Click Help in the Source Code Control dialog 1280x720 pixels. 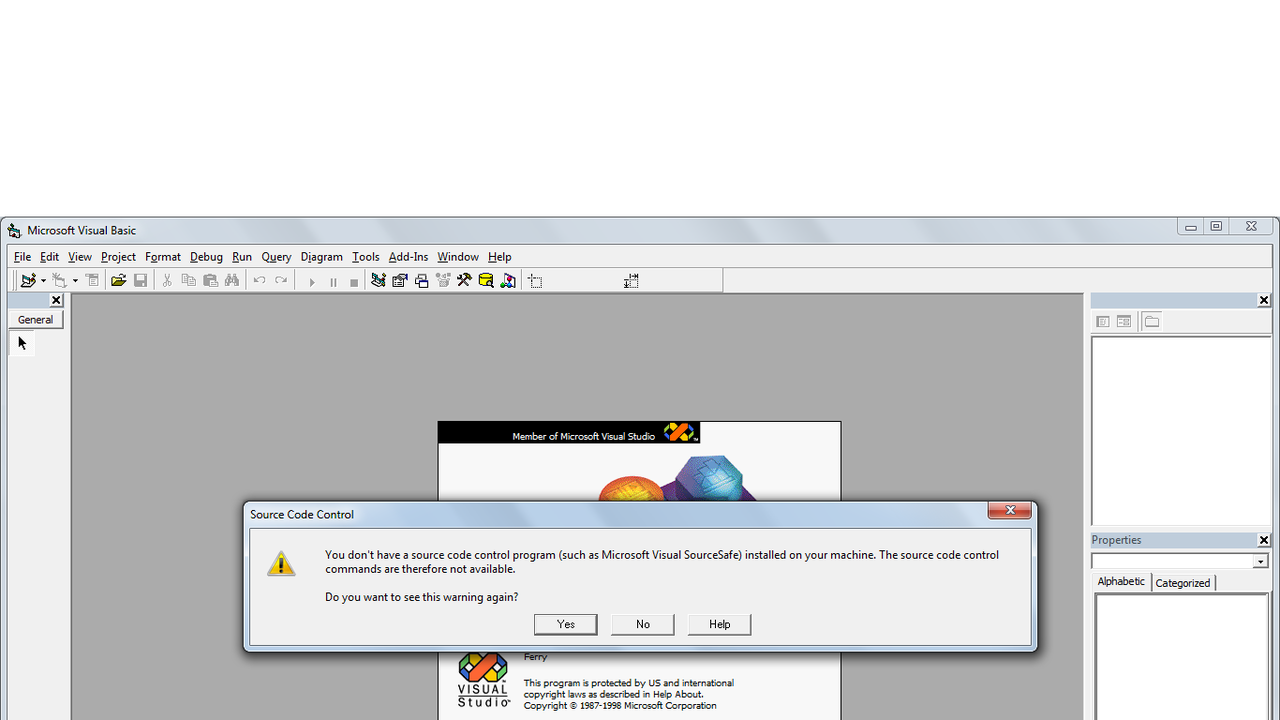(720, 624)
